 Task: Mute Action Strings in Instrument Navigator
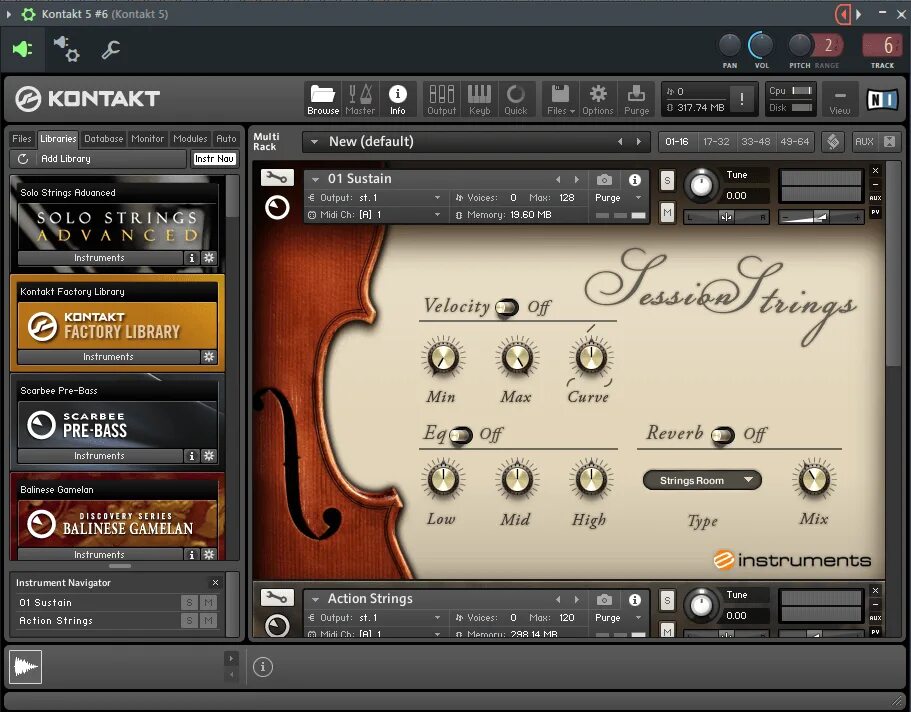(x=208, y=621)
